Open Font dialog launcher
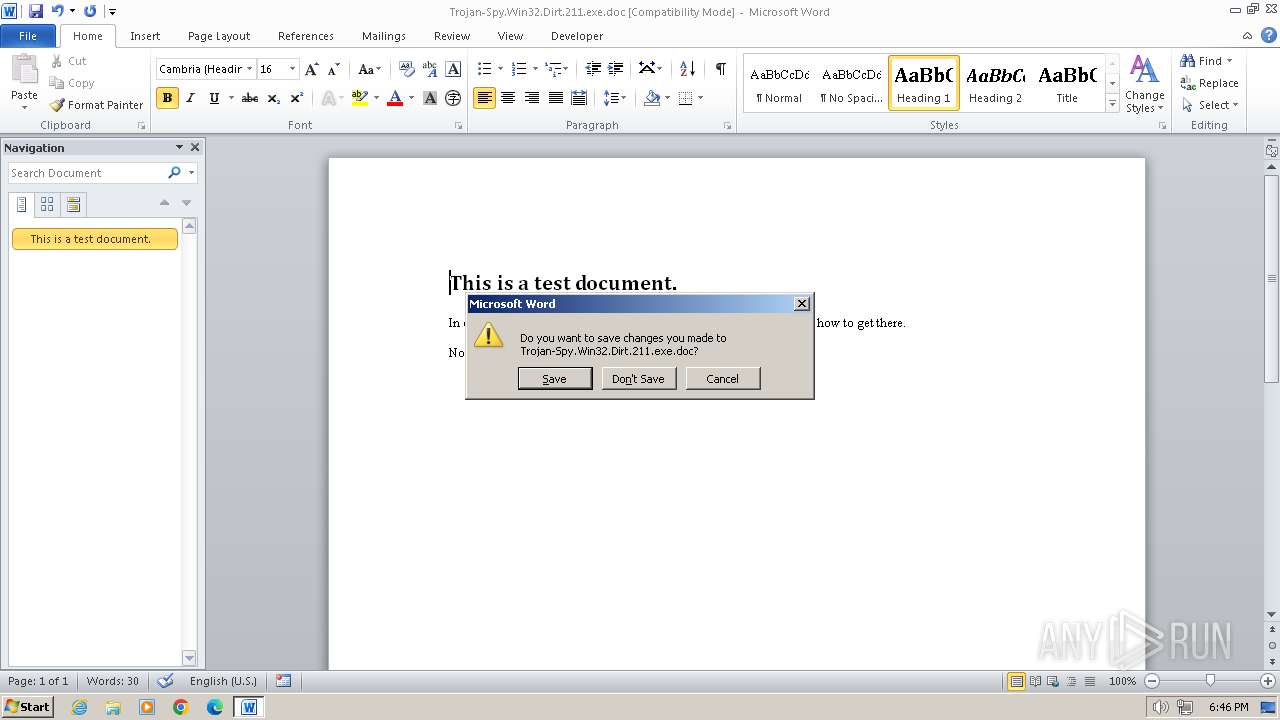Viewport: 1280px width, 720px height. 459,126
